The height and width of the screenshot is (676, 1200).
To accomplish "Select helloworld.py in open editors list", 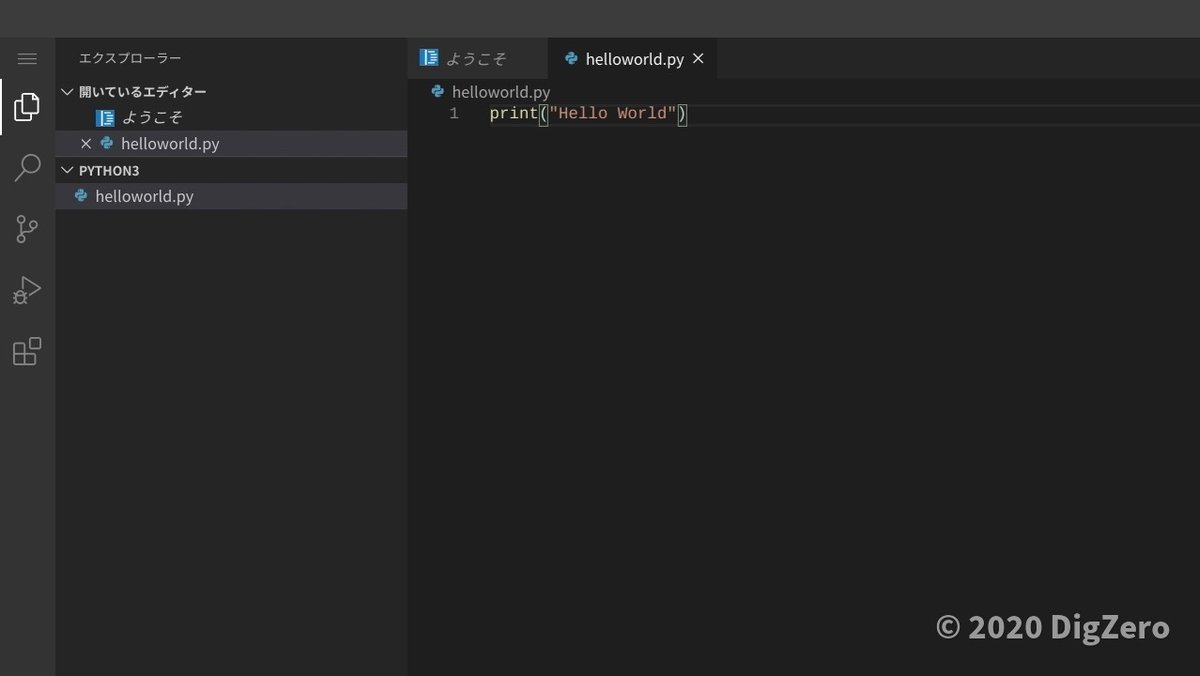I will coord(170,144).
